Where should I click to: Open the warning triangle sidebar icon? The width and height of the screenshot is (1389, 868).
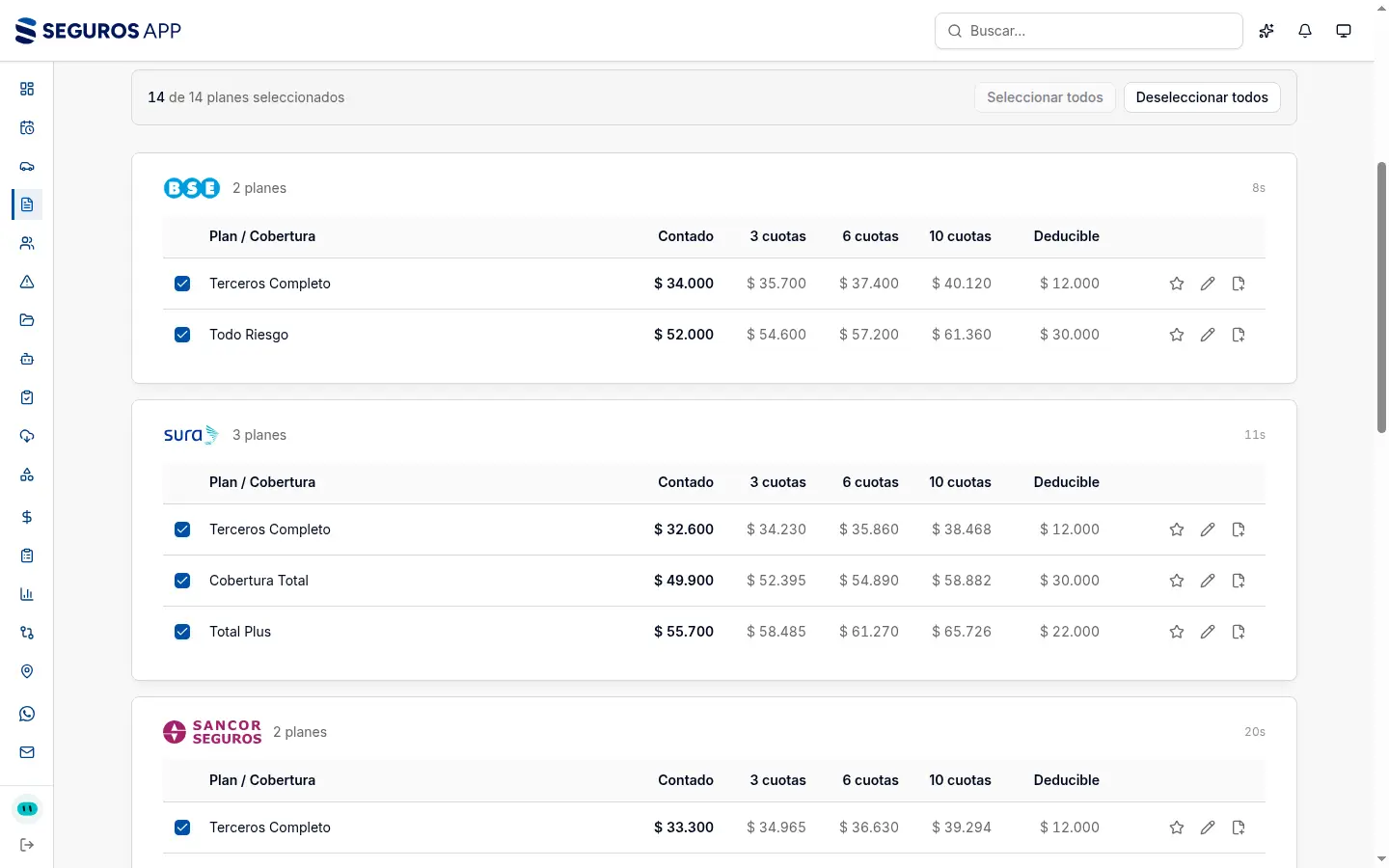tap(27, 282)
